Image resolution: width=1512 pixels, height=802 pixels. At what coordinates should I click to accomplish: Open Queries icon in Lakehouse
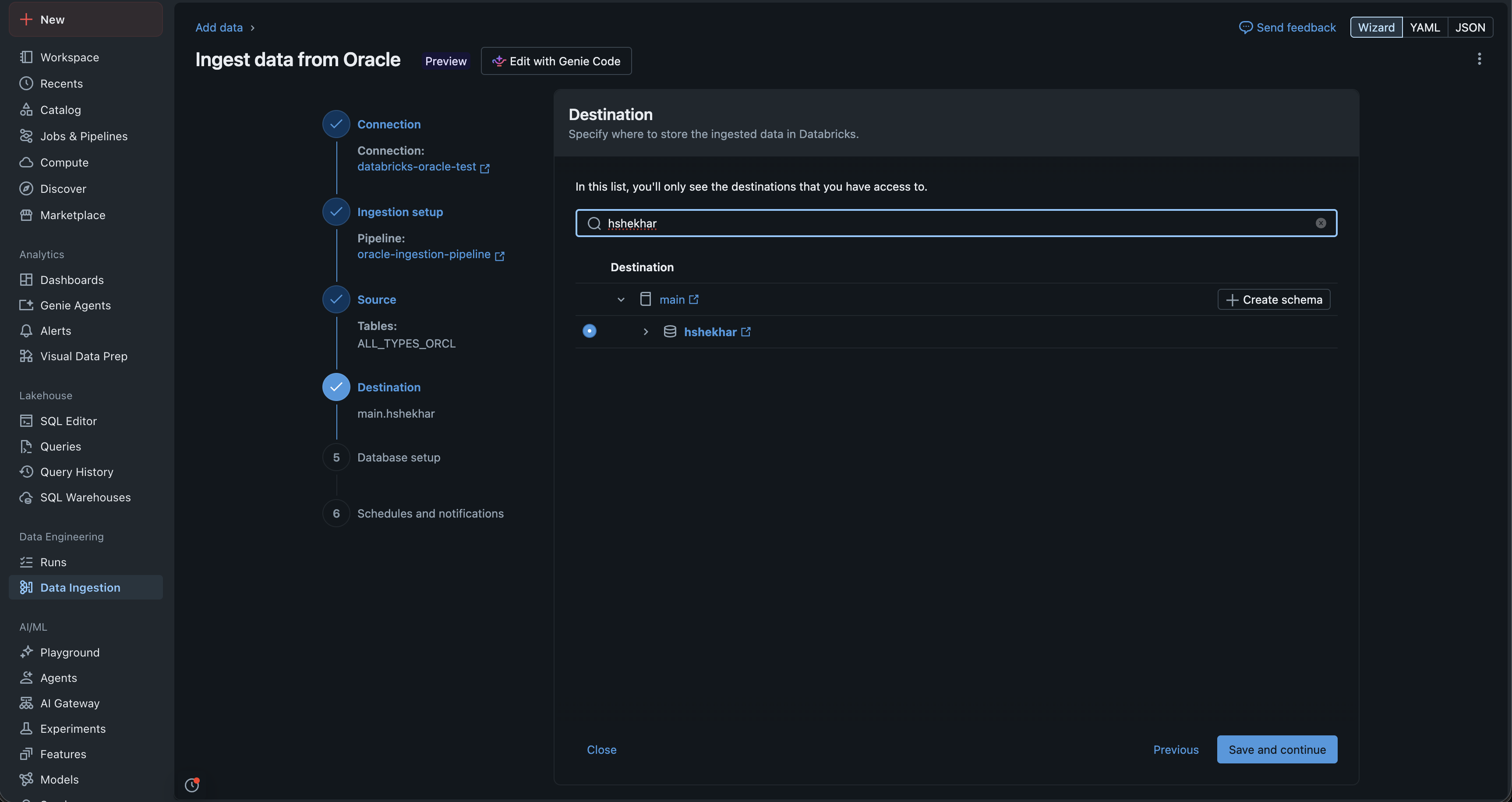[26, 446]
